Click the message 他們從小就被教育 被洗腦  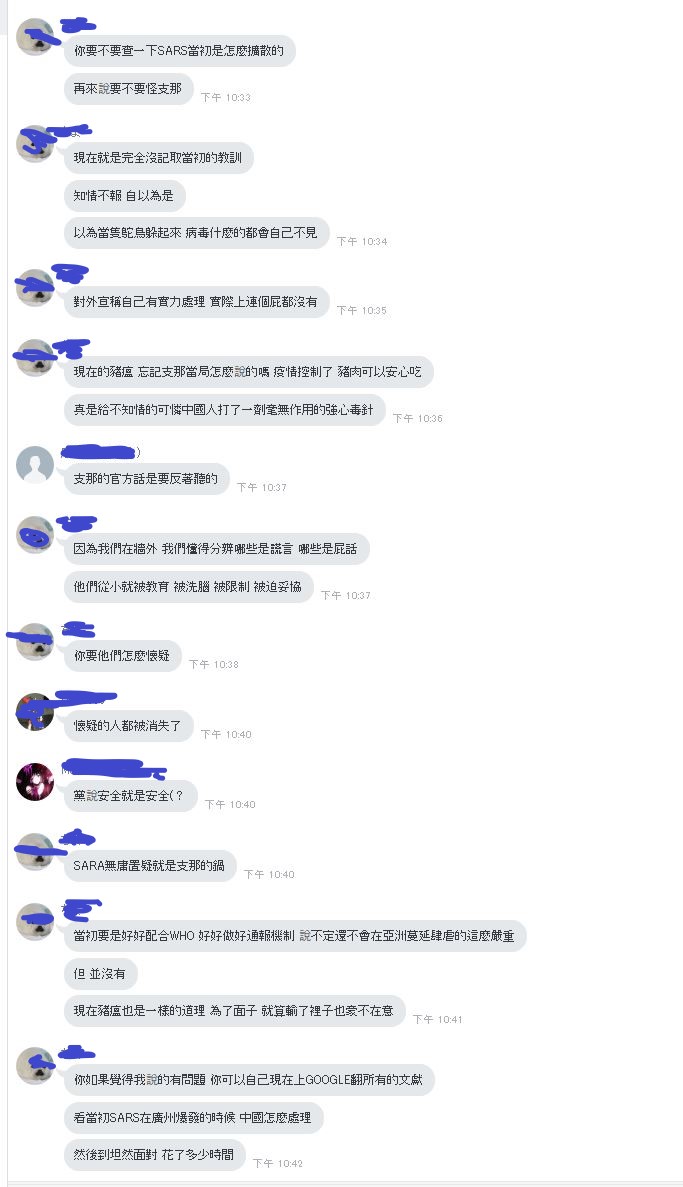click(189, 587)
